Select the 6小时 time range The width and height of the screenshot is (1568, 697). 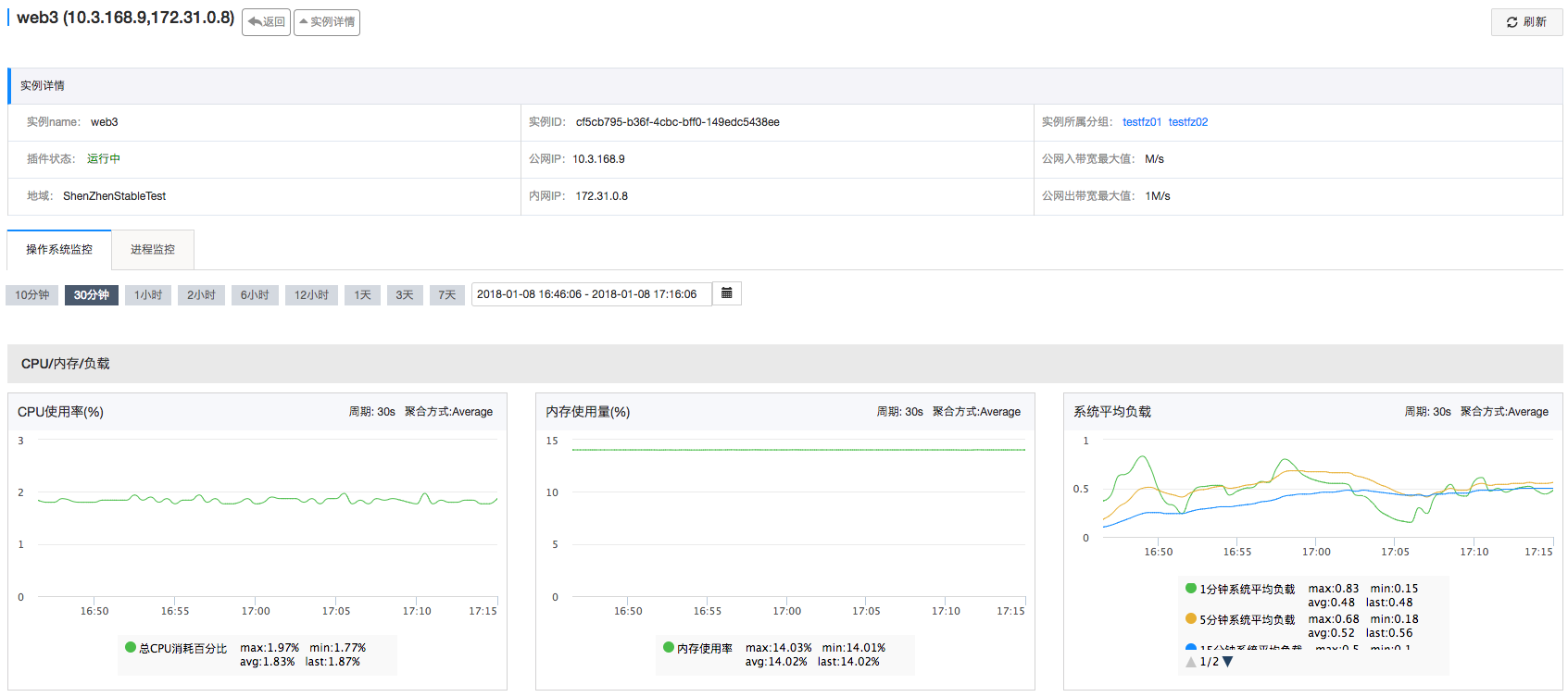point(255,295)
